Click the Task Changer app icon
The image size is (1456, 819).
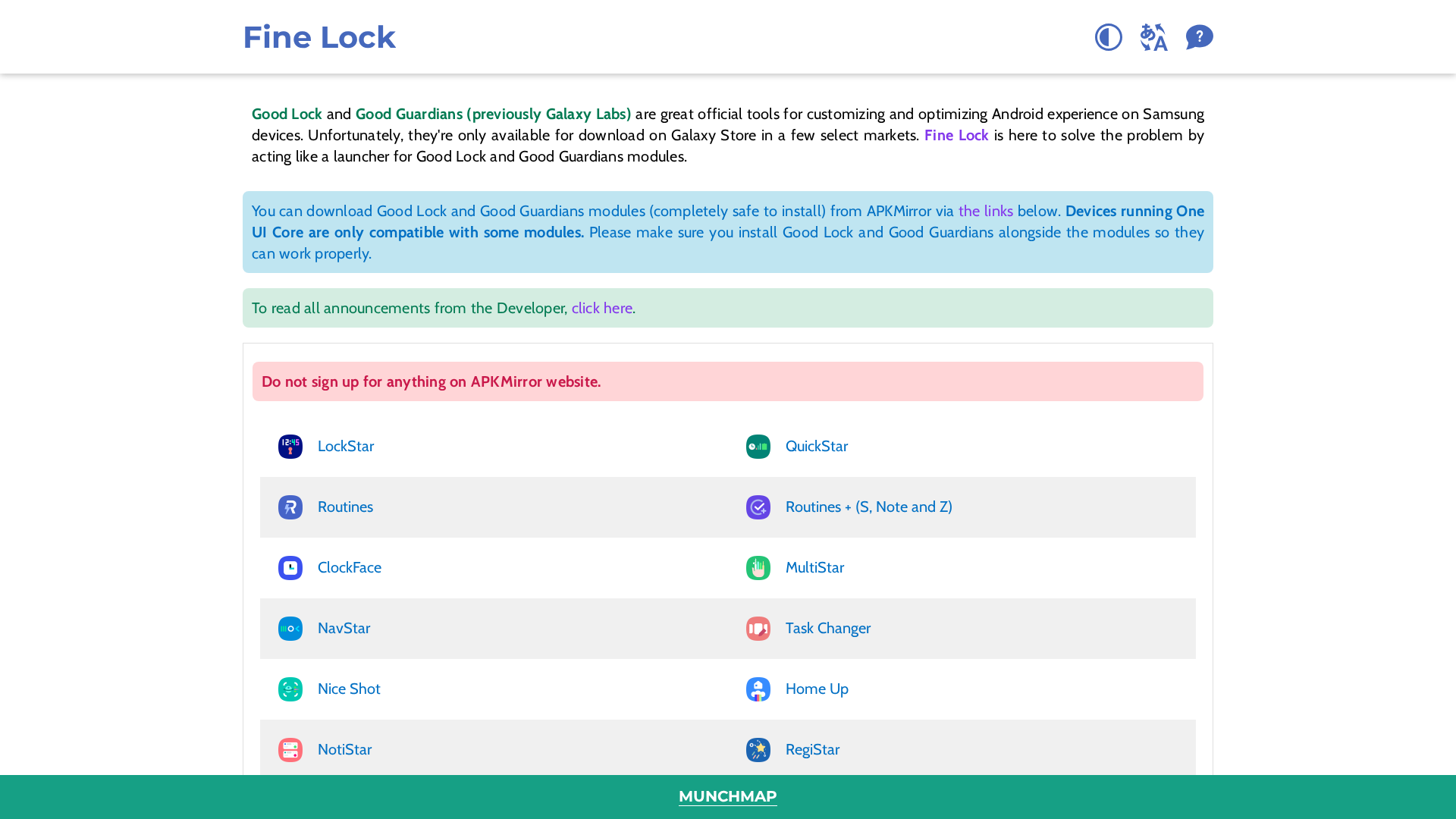[758, 629]
